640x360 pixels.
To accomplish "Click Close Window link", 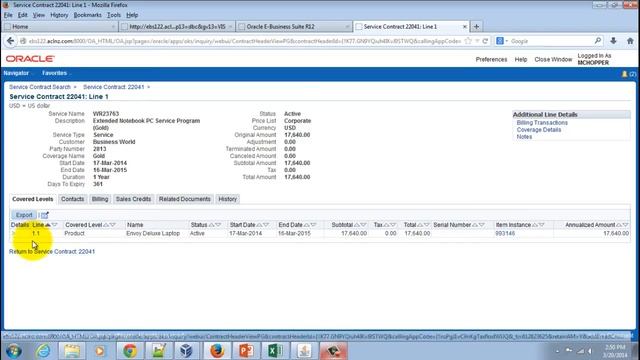I will coord(553,60).
